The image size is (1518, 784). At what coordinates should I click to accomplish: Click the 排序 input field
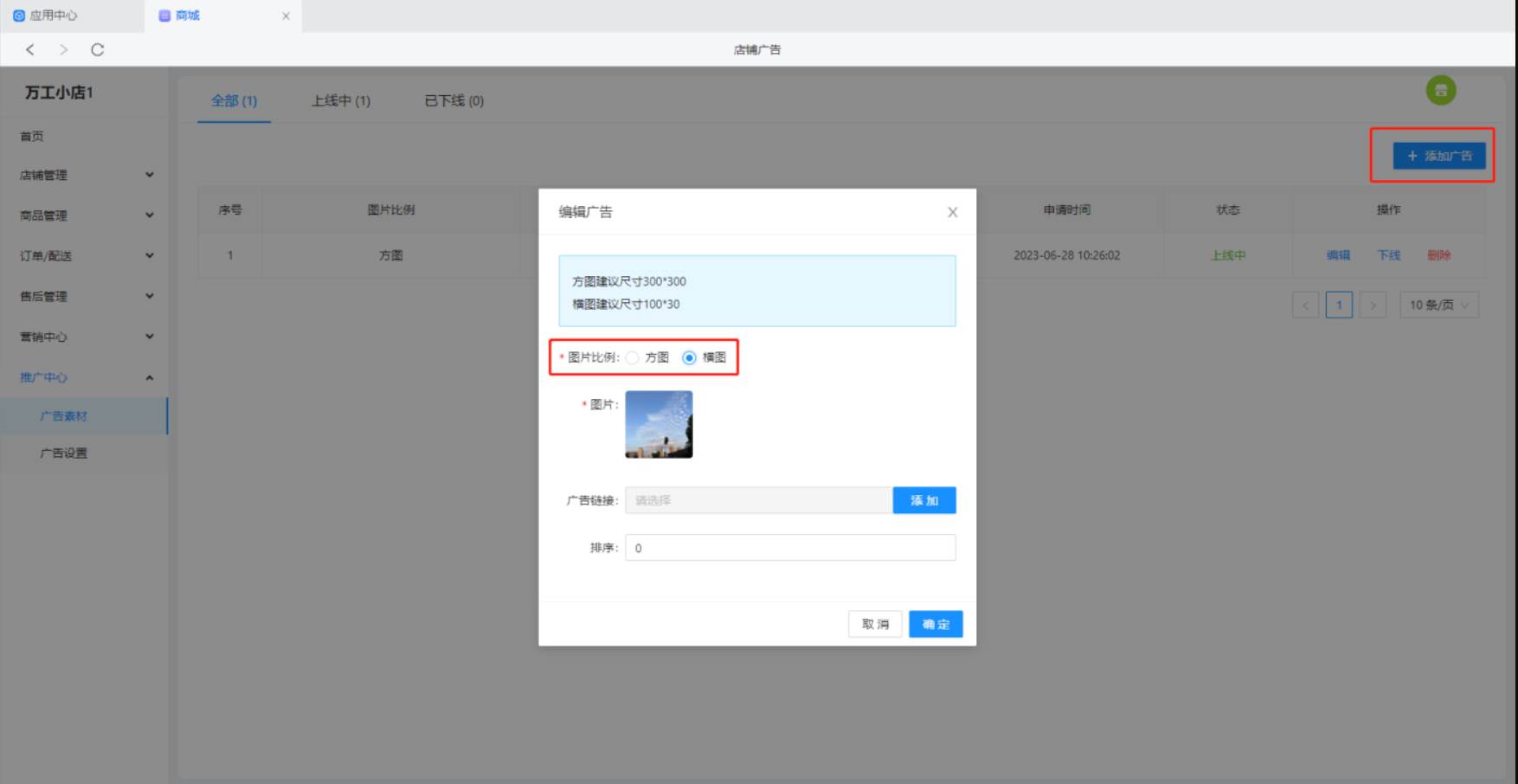(x=789, y=548)
